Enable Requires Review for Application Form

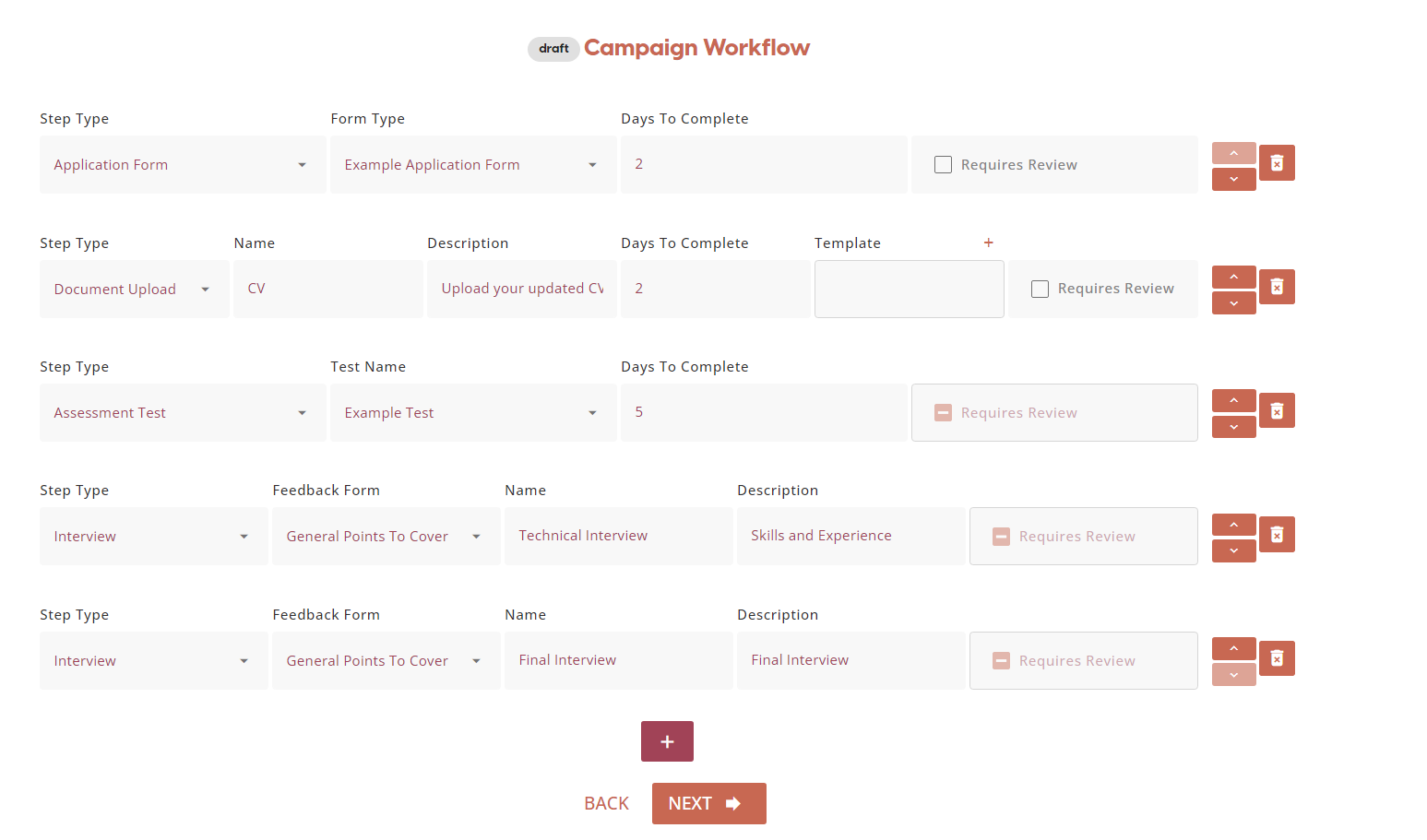(x=943, y=165)
